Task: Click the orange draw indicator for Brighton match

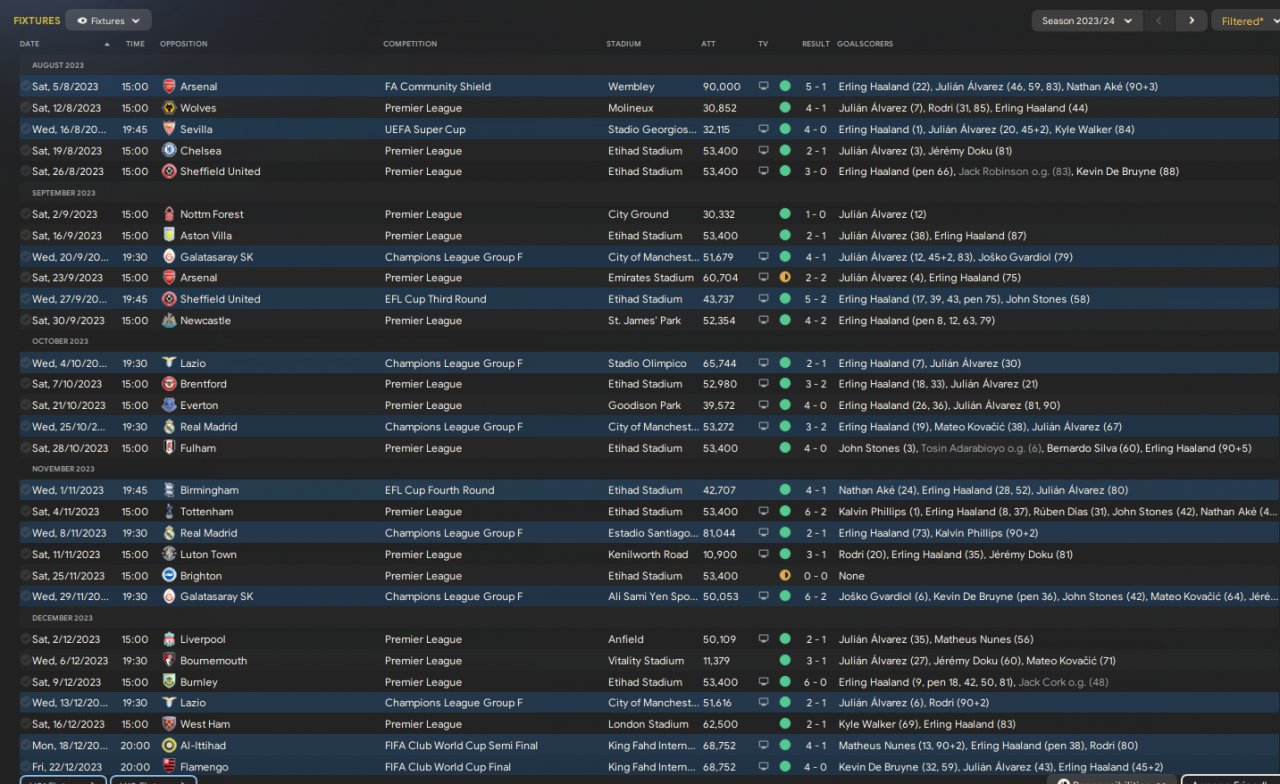Action: point(785,576)
